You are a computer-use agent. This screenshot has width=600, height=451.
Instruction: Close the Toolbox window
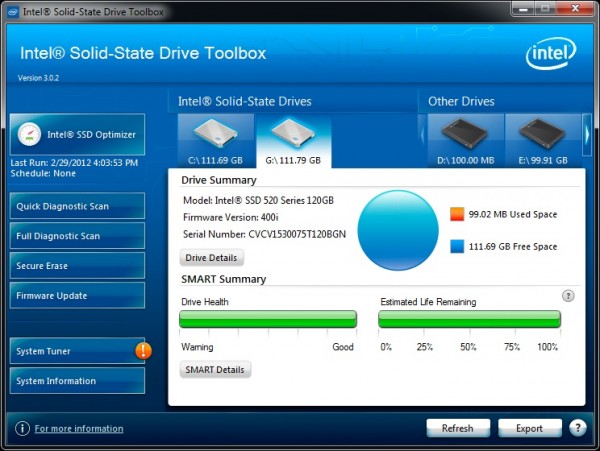[x=575, y=8]
